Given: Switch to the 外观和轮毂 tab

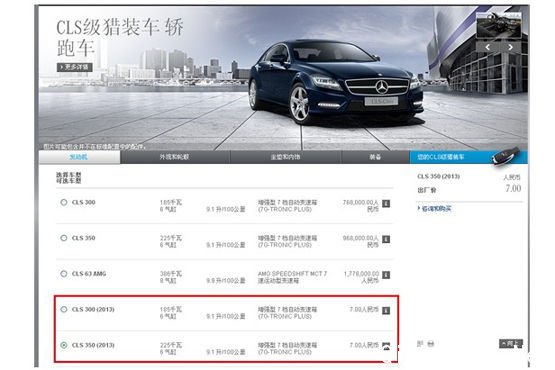Looking at the screenshot, I should click(175, 157).
